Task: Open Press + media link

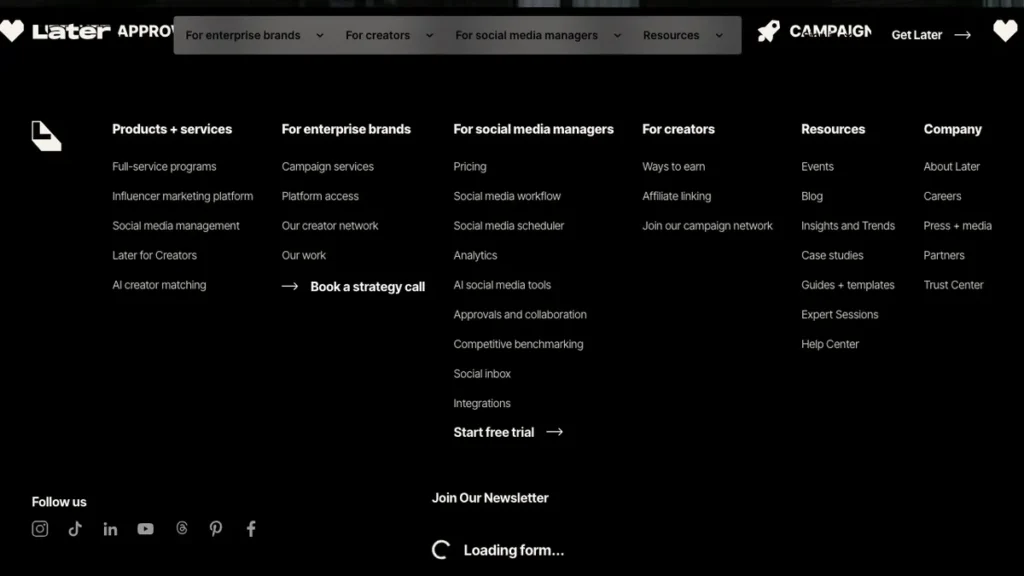Action: point(957,226)
